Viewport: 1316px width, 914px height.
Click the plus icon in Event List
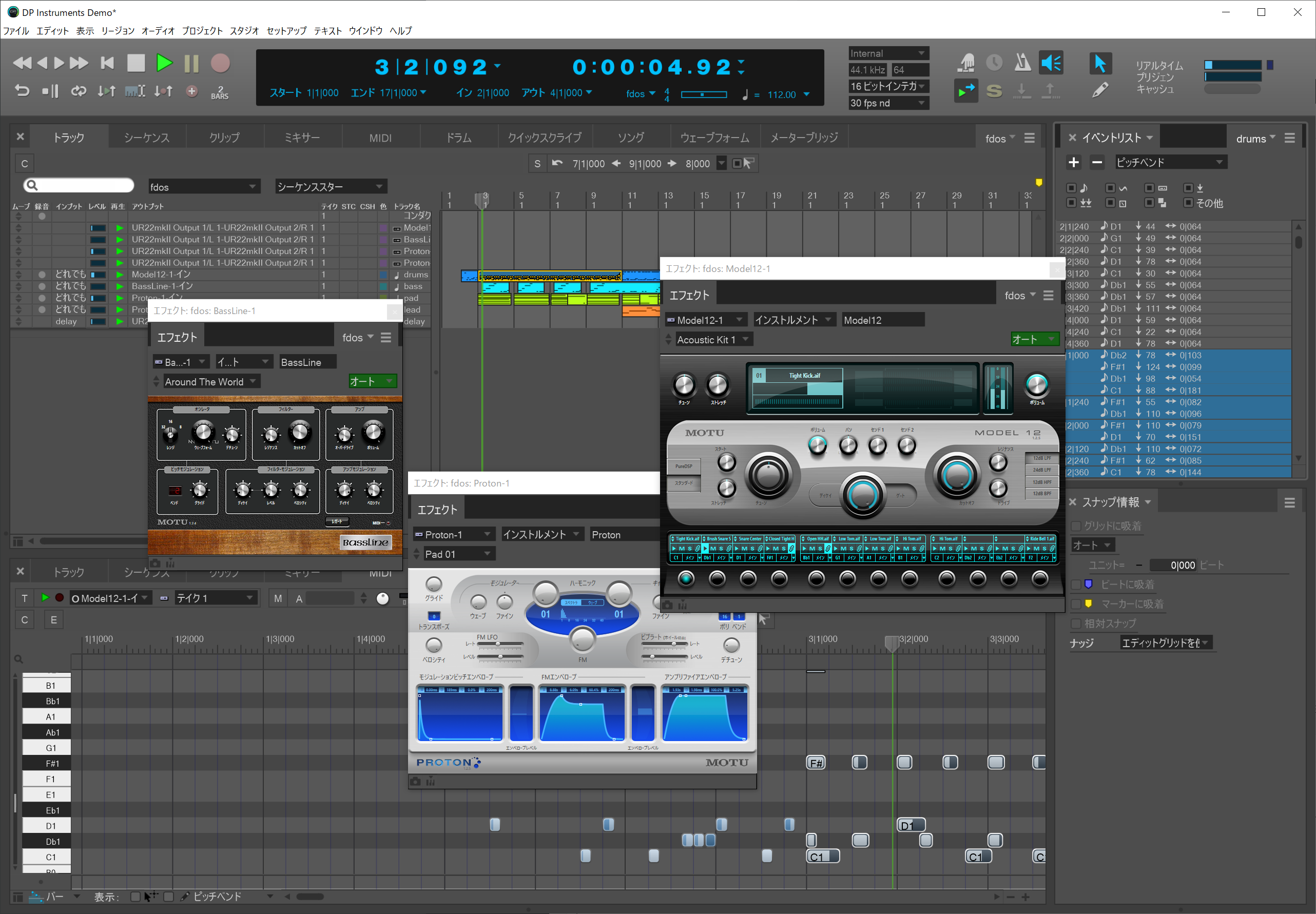point(1074,163)
